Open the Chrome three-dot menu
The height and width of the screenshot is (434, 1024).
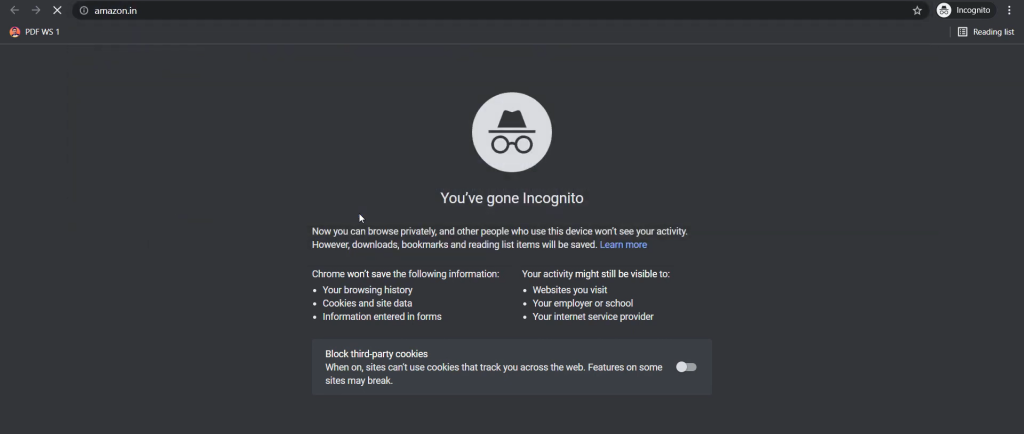[1009, 10]
